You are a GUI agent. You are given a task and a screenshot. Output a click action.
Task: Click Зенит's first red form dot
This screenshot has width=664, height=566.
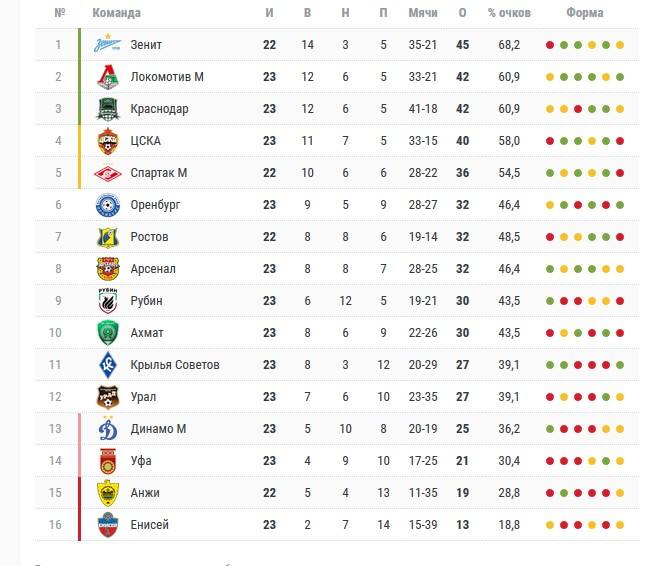pos(550,45)
